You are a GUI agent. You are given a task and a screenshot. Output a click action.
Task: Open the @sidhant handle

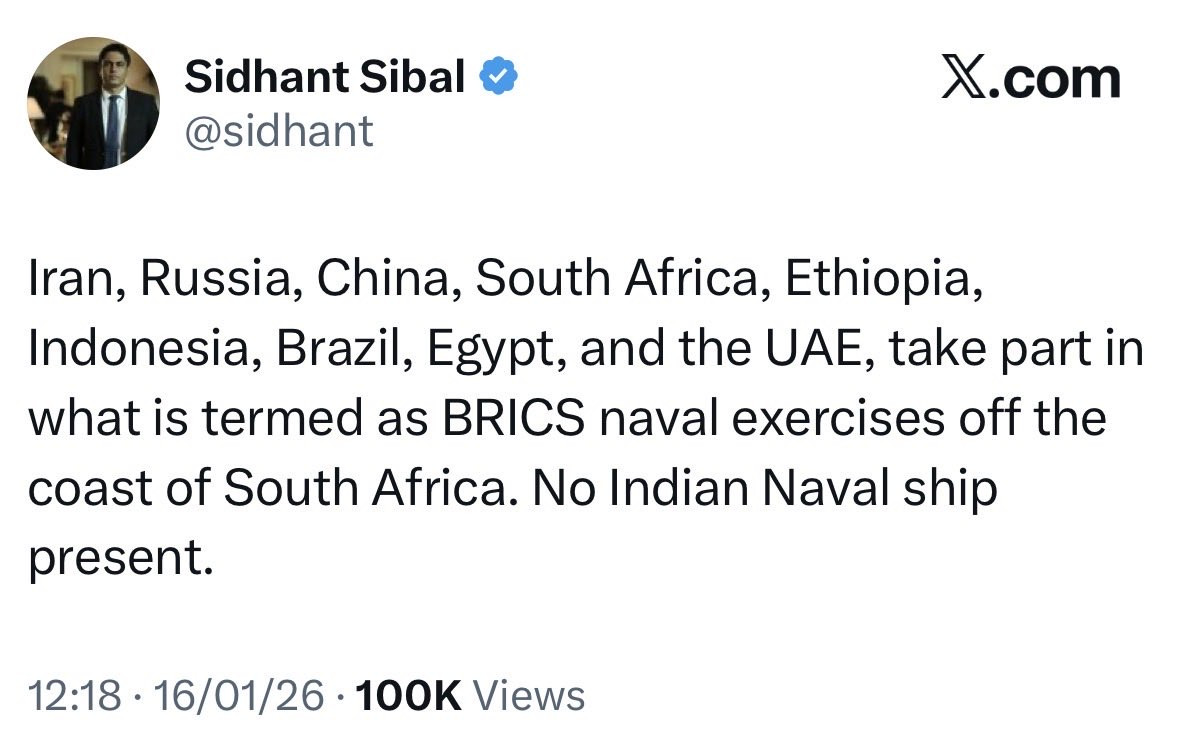279,130
